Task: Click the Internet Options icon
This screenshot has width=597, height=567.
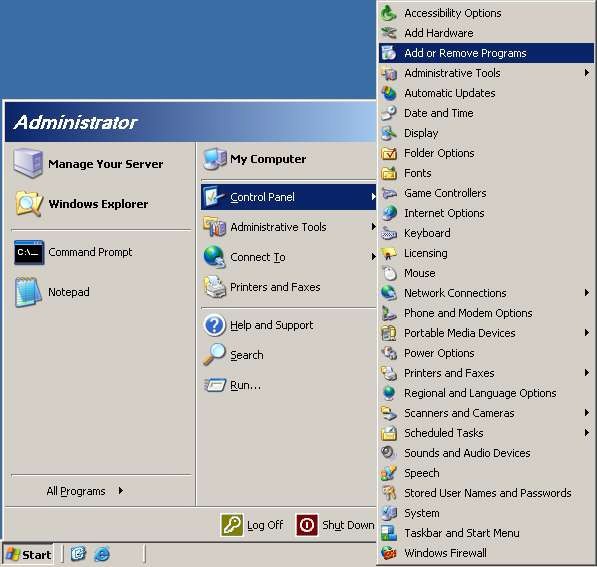Action: 389,213
